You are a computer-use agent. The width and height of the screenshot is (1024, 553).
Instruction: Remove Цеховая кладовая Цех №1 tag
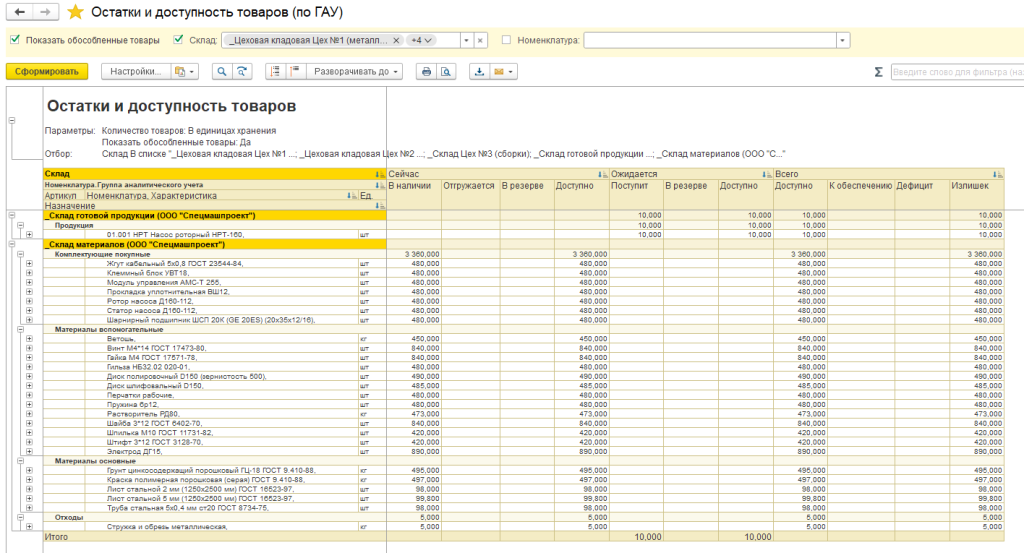tap(396, 40)
